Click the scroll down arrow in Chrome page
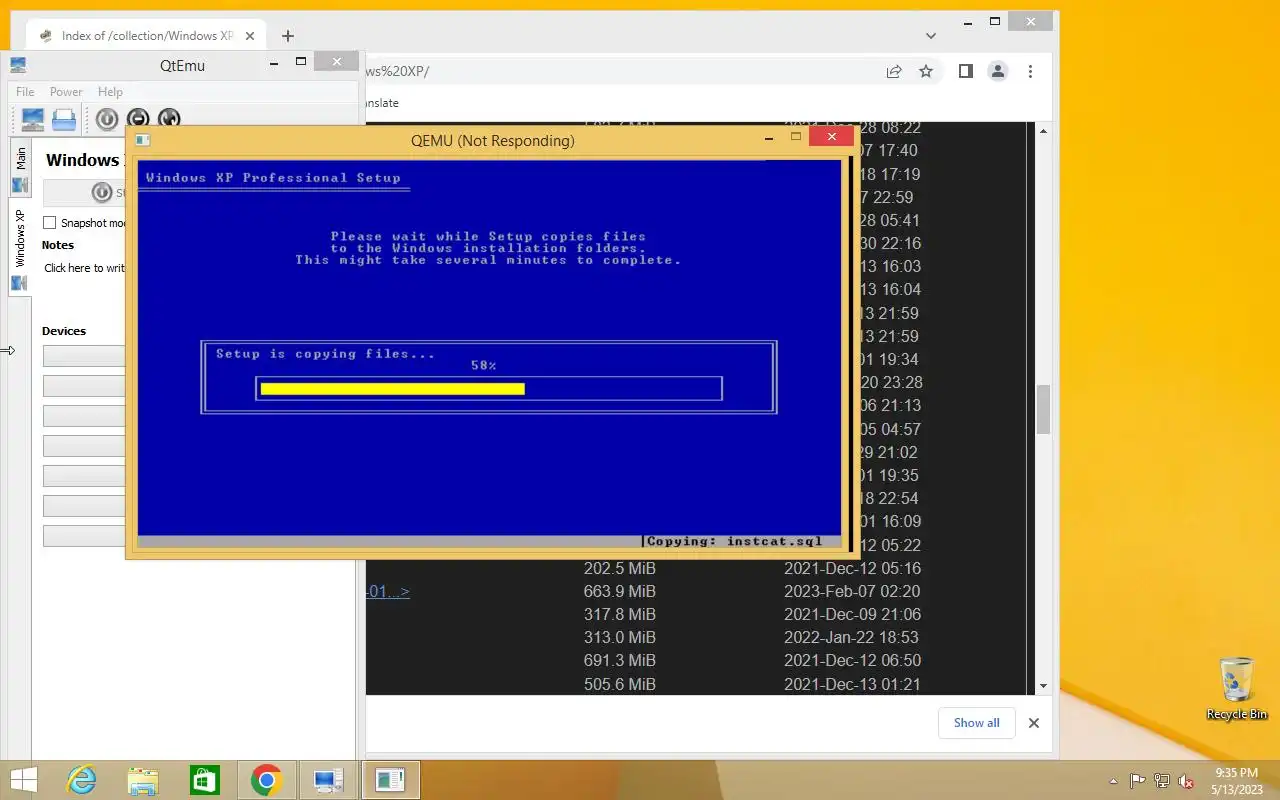The width and height of the screenshot is (1280, 800). [1043, 686]
